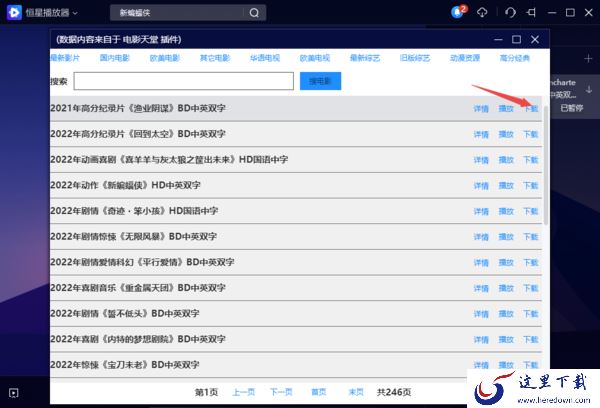Click the blue 搜电影 button
600x408 pixels.
(320, 81)
